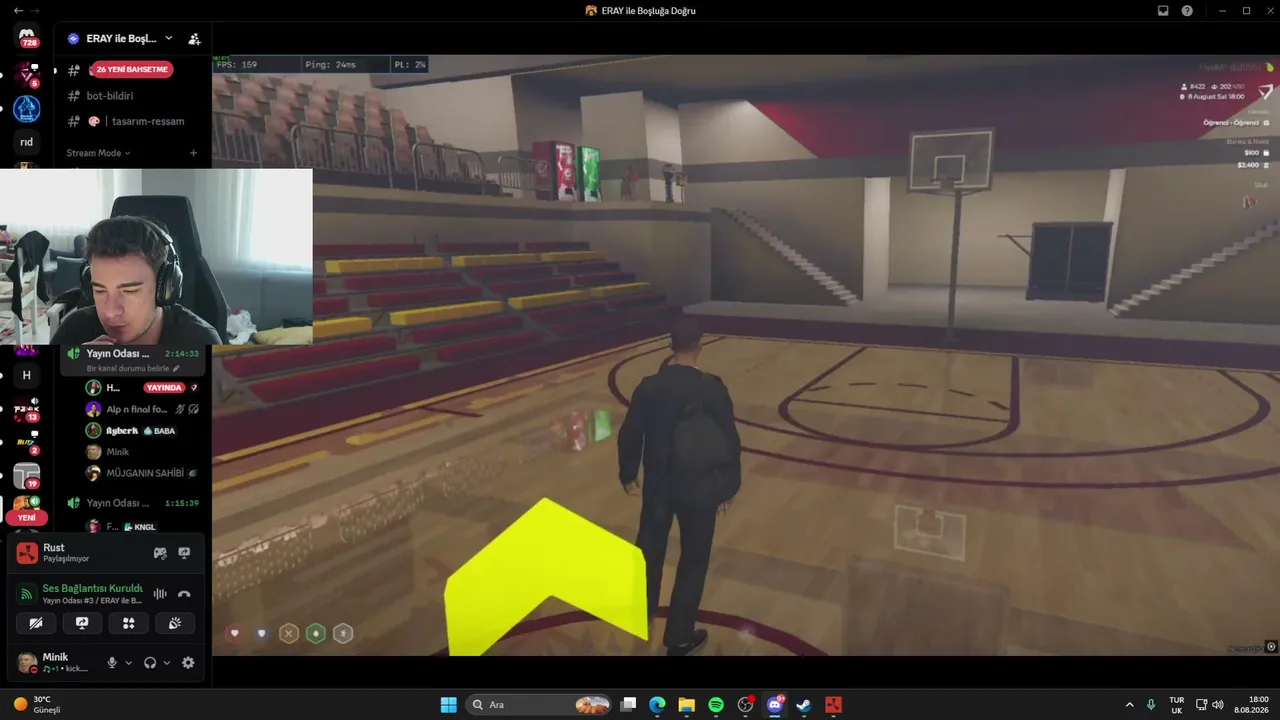This screenshot has height=720, width=1280.
Task: Open Spotify from taskbar
Action: click(716, 705)
